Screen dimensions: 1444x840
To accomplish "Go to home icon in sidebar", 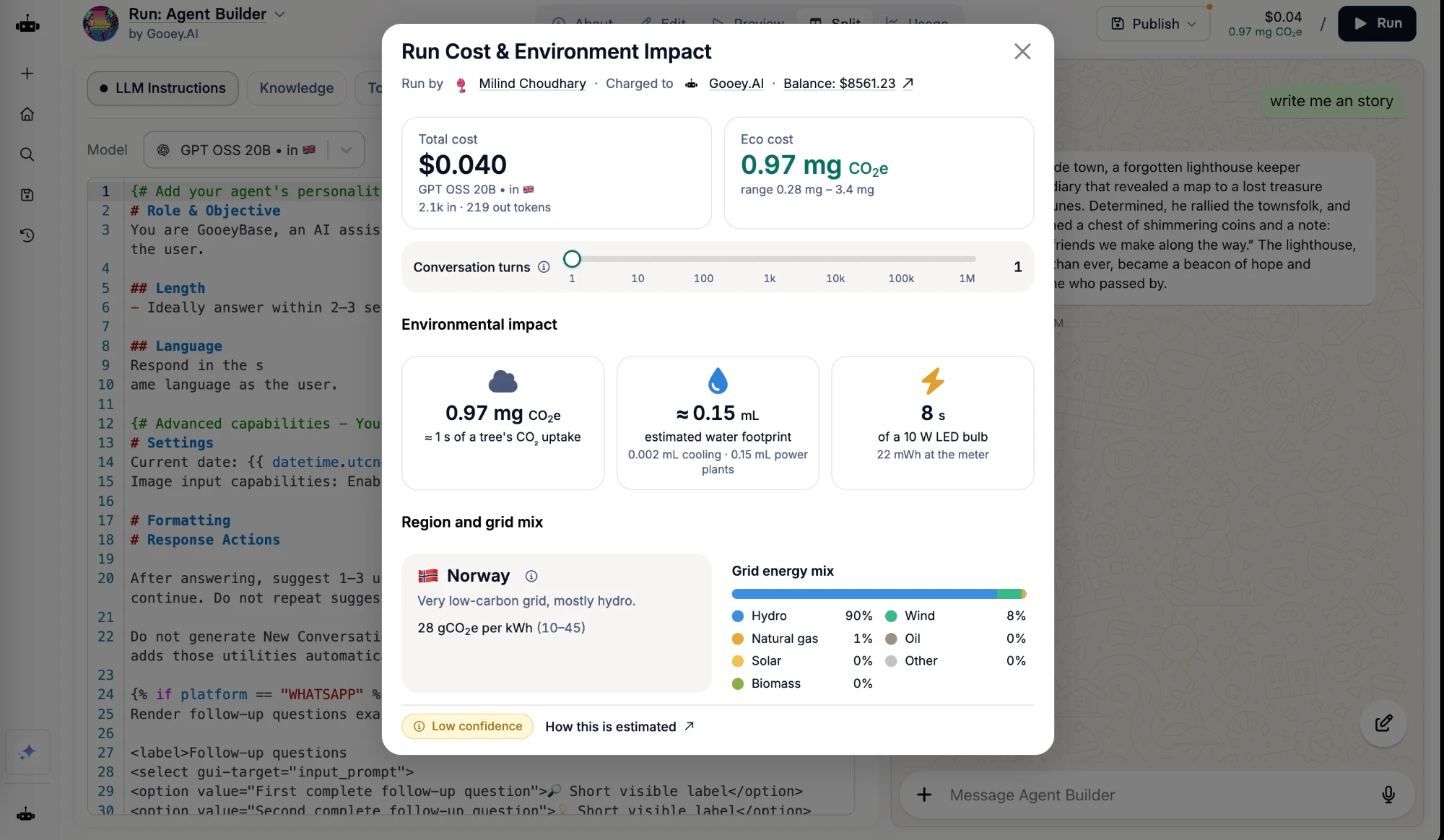I will coord(27,114).
